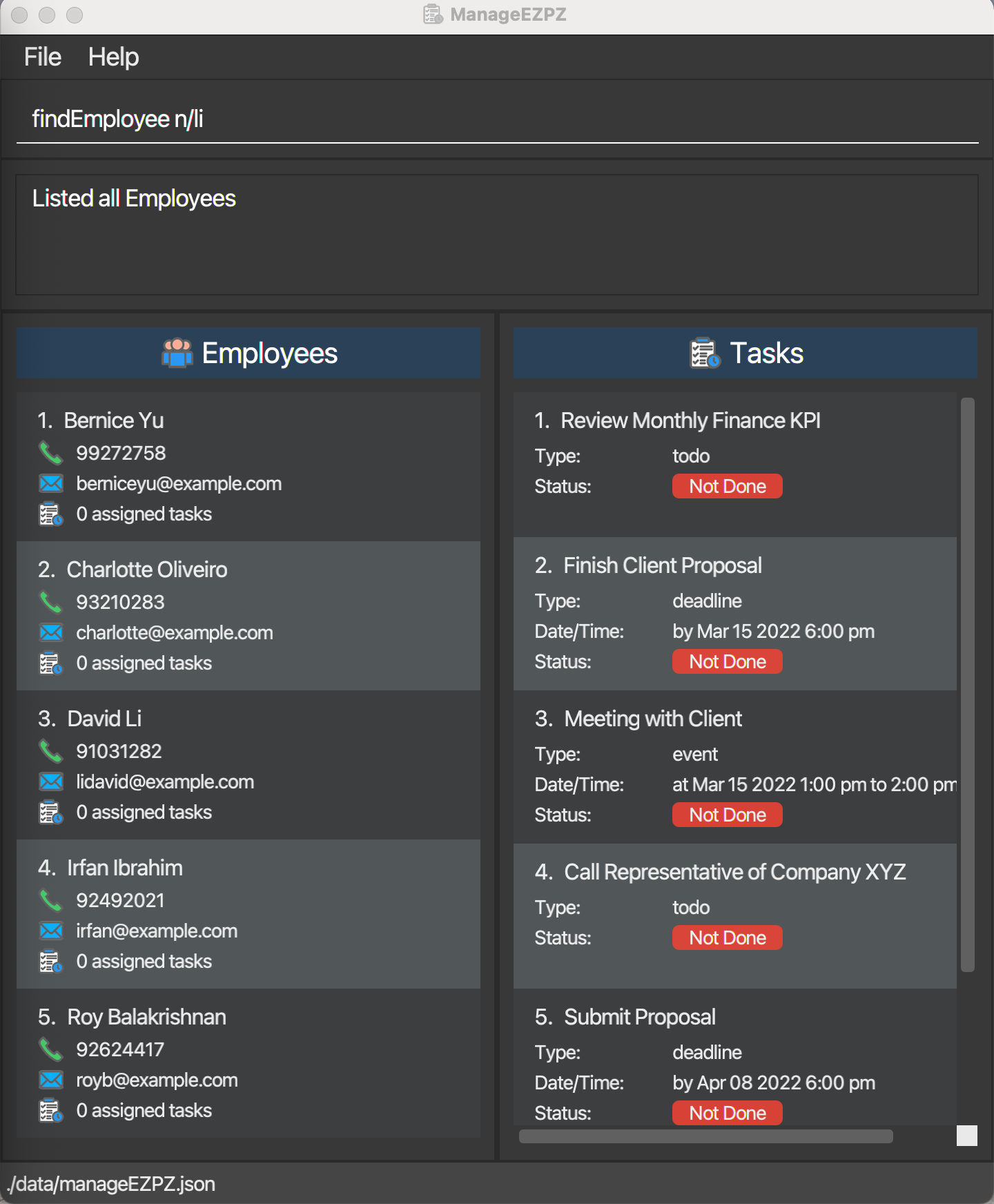Click the assigned tasks icon for Charlotte Oliveiro

tap(51, 663)
